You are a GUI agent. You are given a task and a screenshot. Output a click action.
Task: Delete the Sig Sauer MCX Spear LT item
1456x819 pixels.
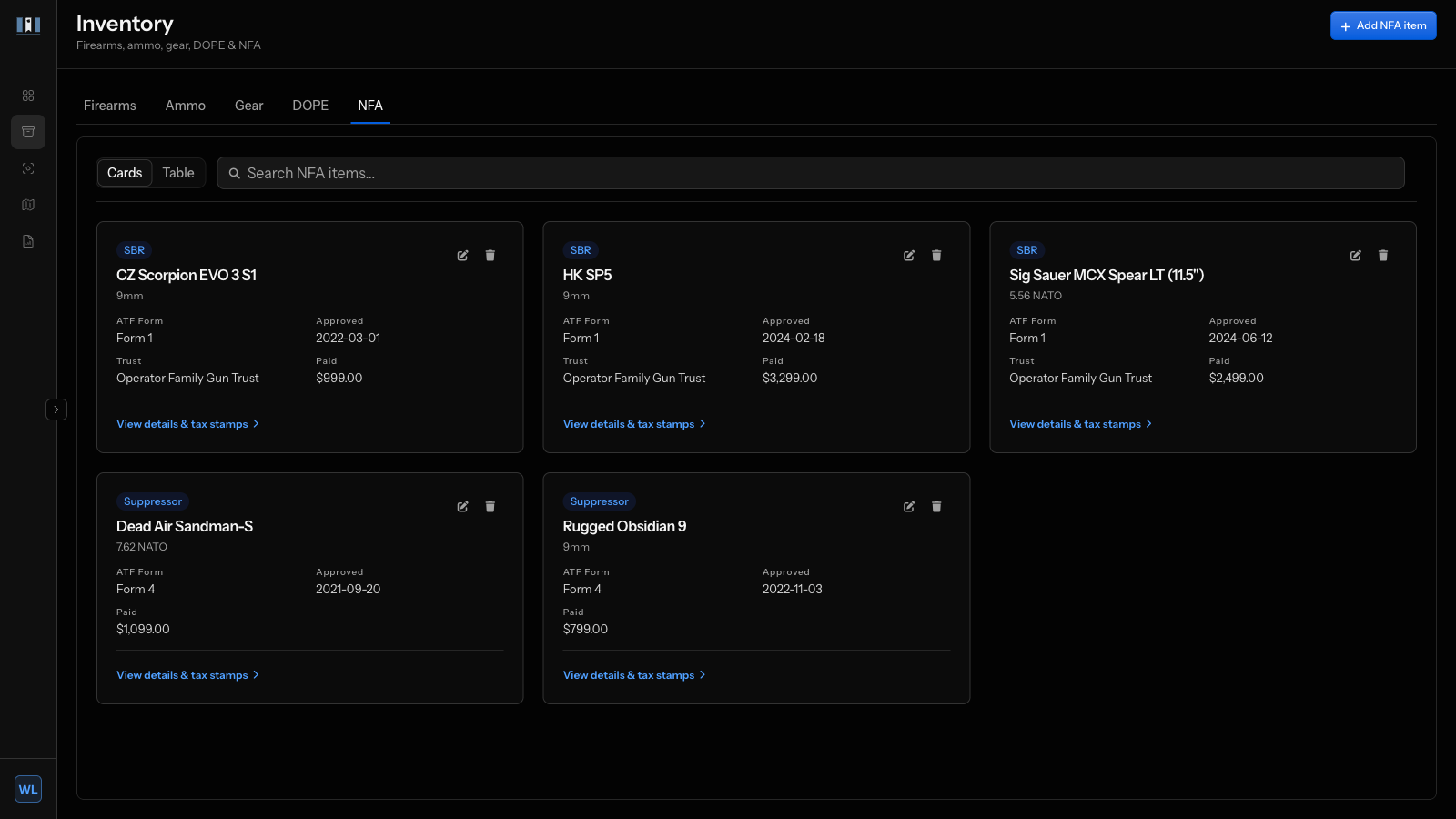pyautogui.click(x=1383, y=256)
